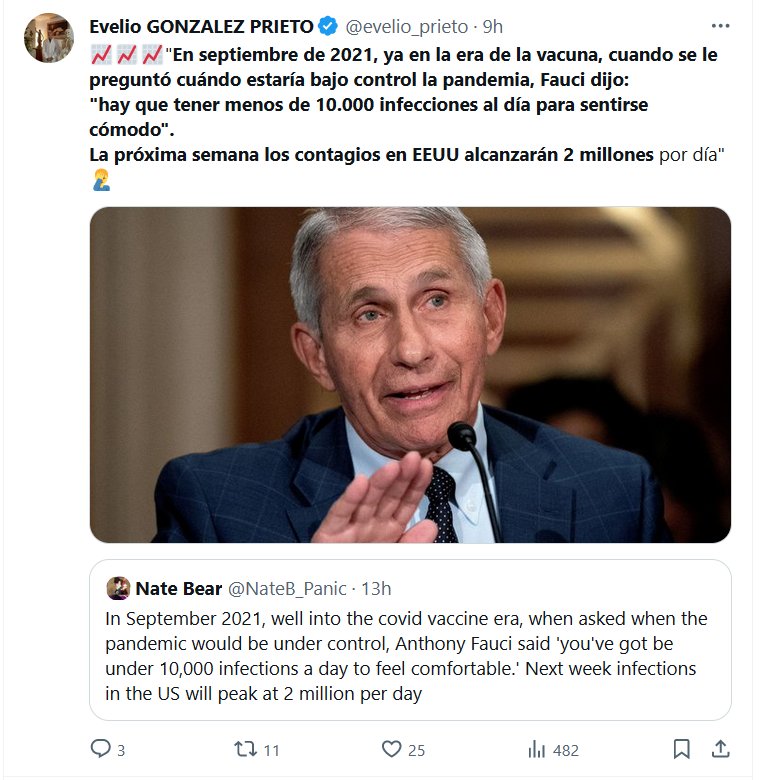Click the @NateB_Panic handle
Viewport: 770px width, 780px height.
click(x=290, y=588)
